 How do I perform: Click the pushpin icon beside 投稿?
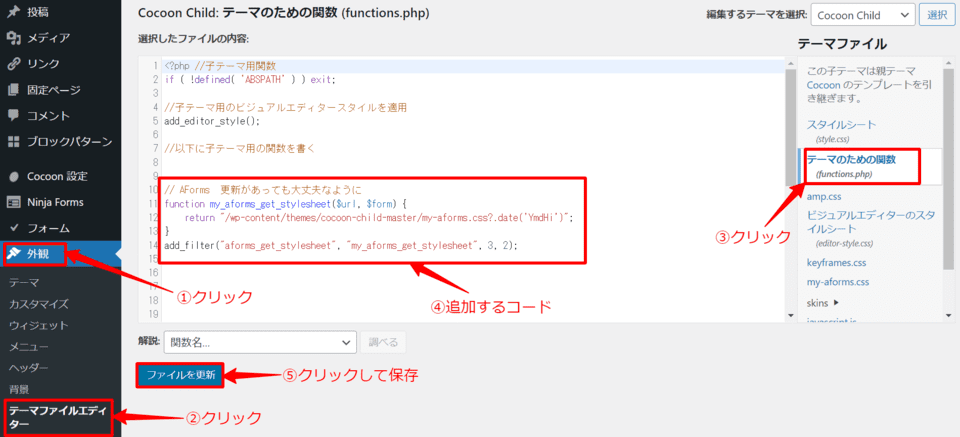[13, 12]
